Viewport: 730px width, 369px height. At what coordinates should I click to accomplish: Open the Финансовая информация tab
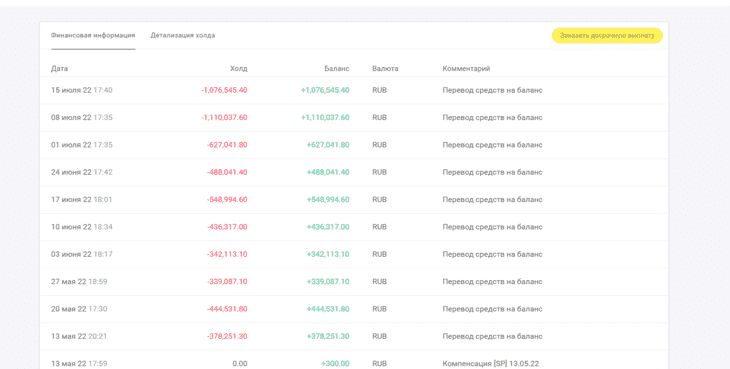93,35
